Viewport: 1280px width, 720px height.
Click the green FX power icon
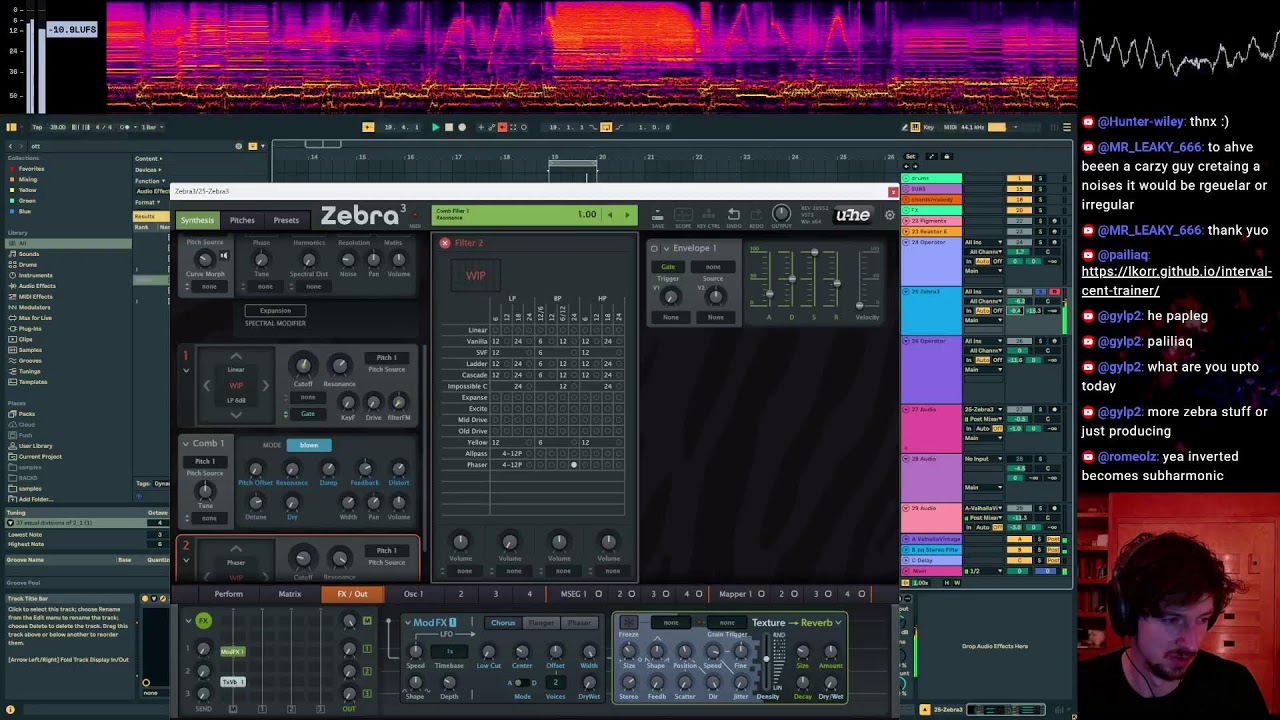click(204, 621)
